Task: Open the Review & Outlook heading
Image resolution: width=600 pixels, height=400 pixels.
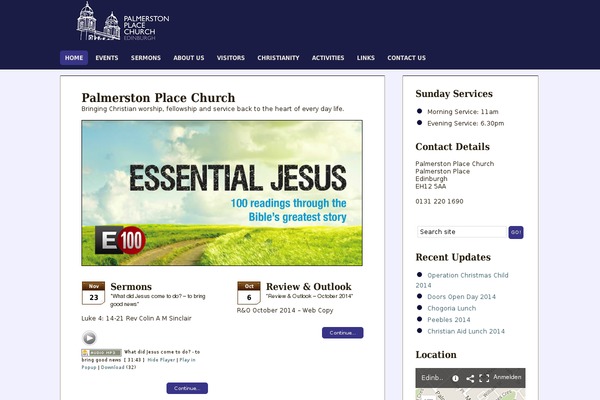Action: coord(308,287)
